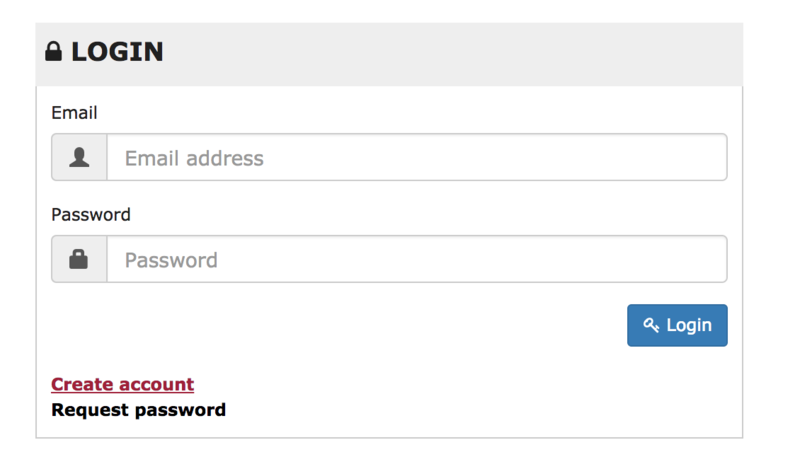The image size is (800, 457).
Task: Click the user silhouette icon beside email field
Action: point(79,158)
